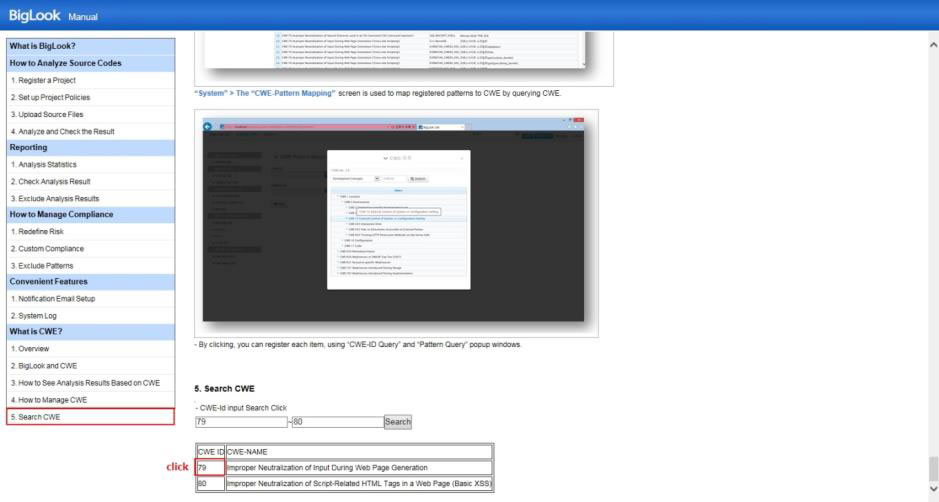Click CWE ID 80 in results table
Screen dimensions: 939x502
pyautogui.click(x=210, y=483)
